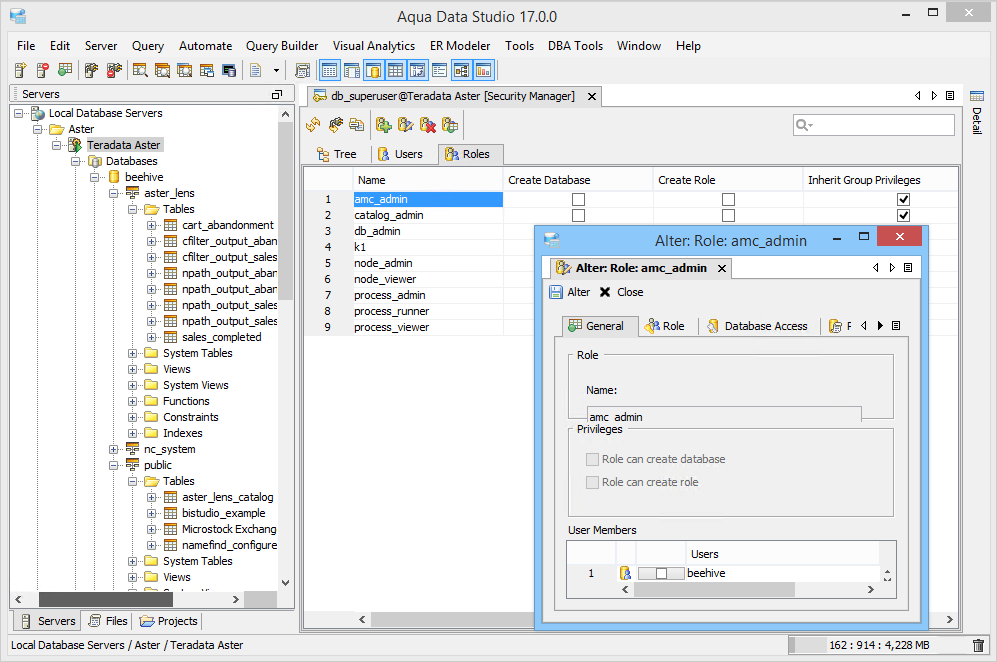
Task: Click the Close button in Alter dialog
Action: pos(621,292)
